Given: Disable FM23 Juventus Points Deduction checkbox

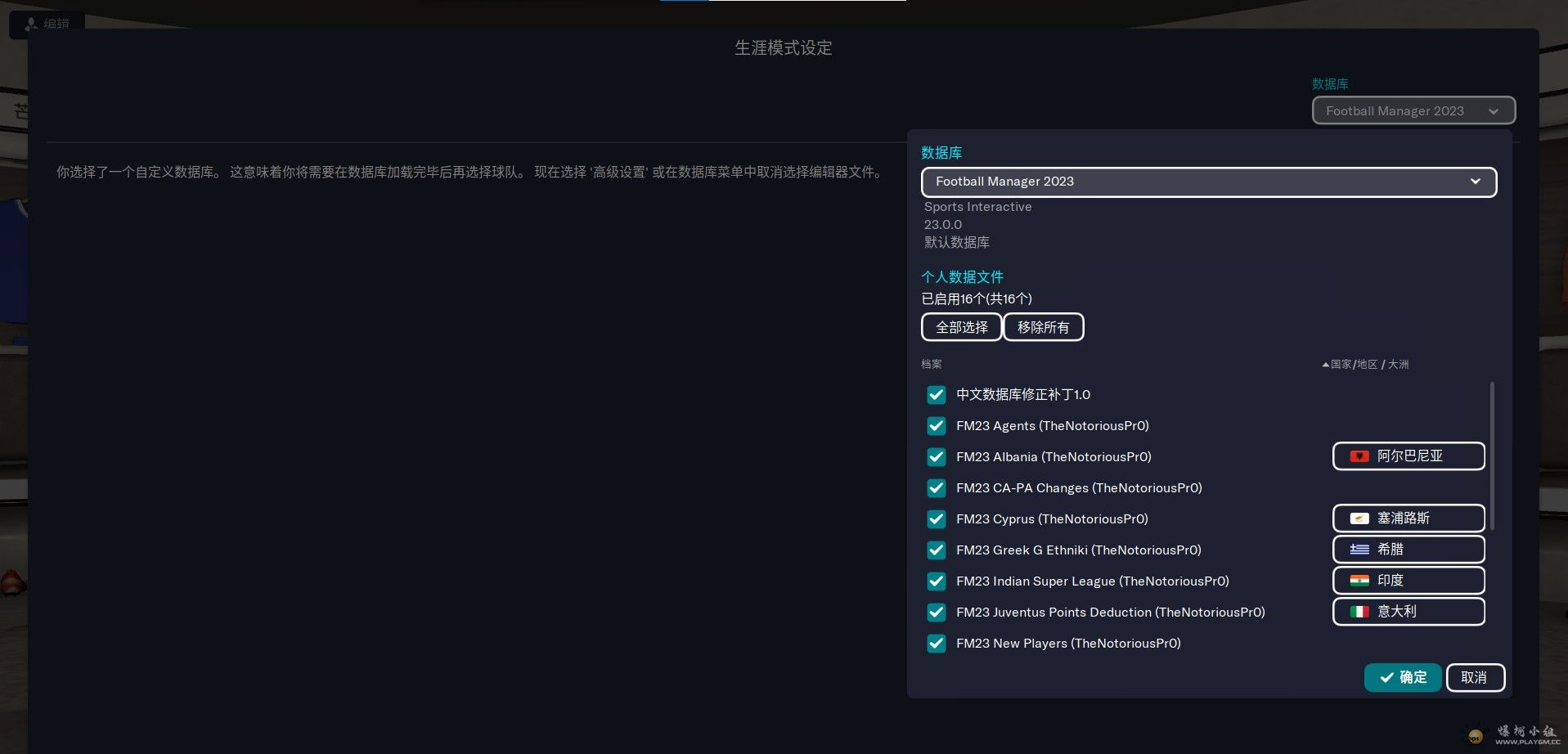Looking at the screenshot, I should pos(936,613).
